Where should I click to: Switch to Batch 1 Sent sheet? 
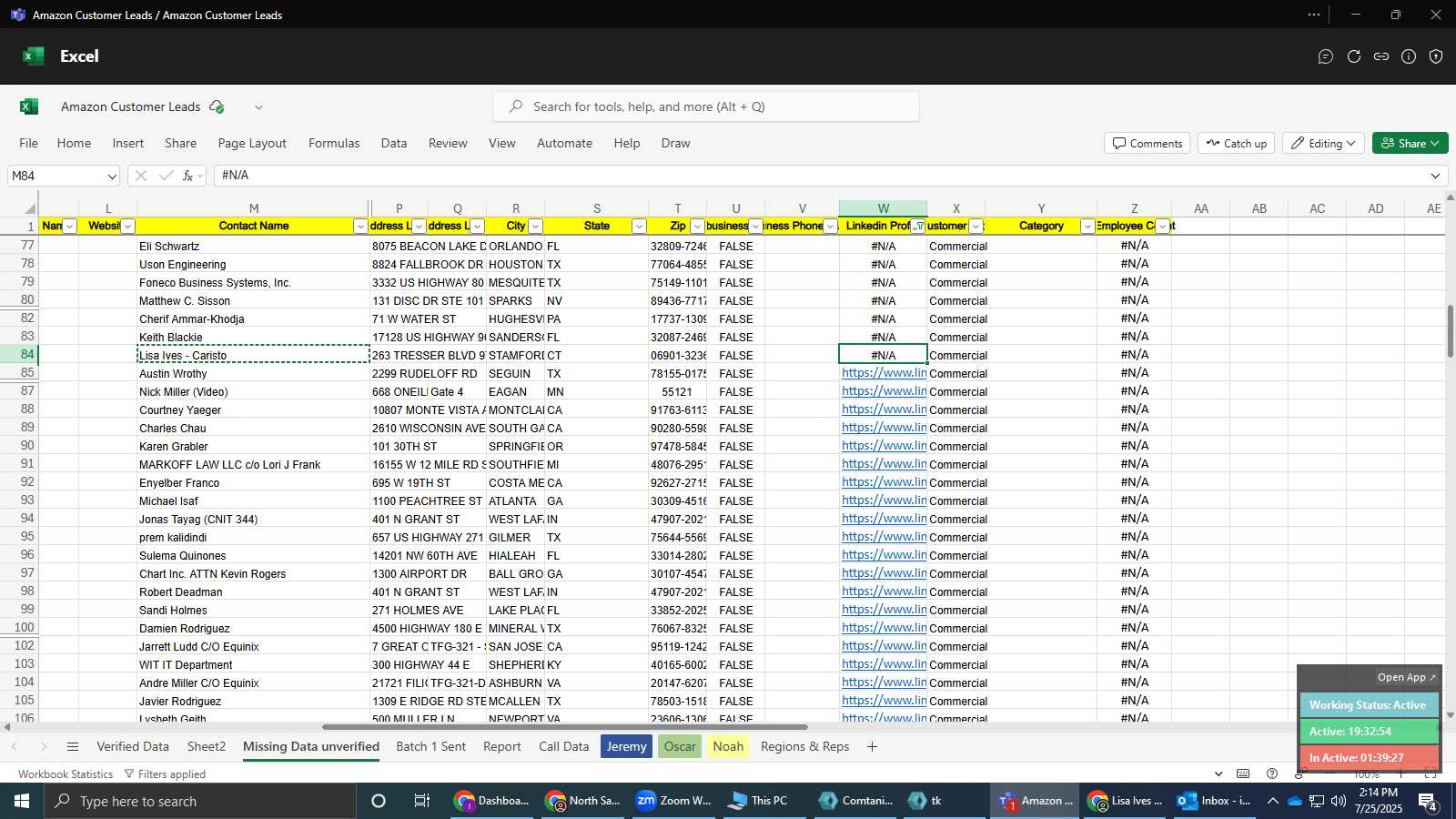(431, 747)
